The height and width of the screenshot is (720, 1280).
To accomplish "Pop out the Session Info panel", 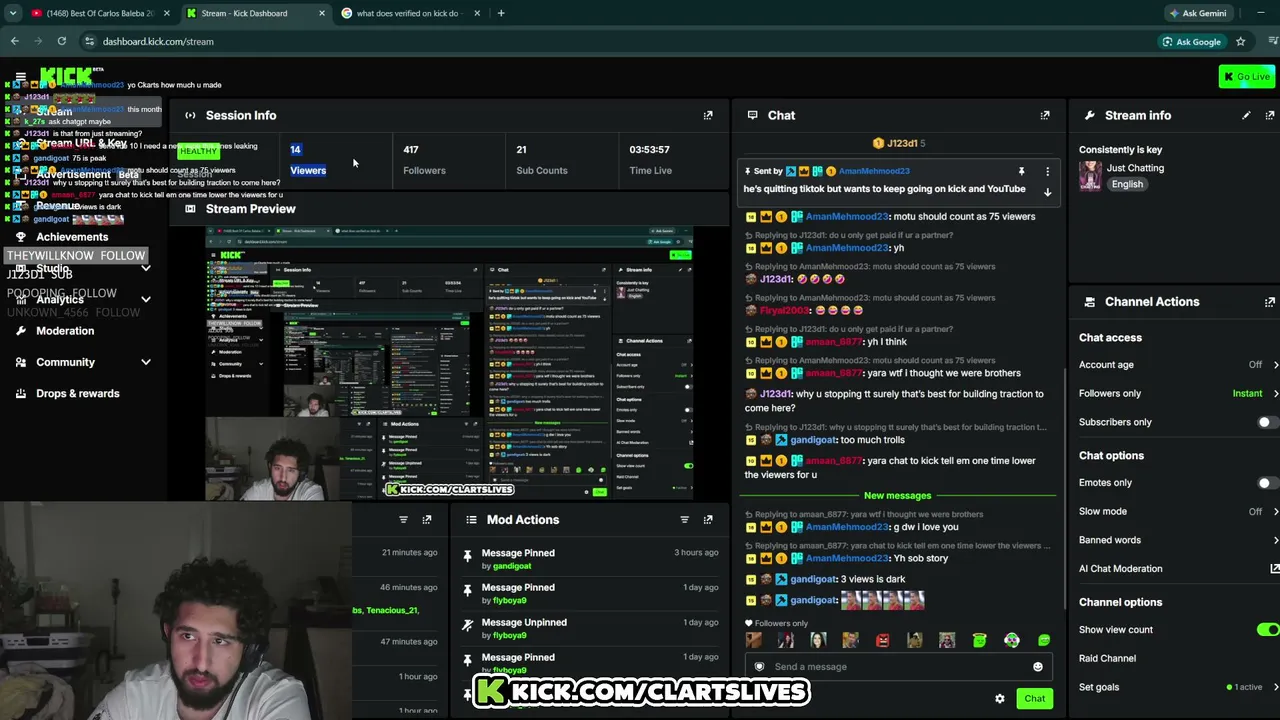I will [708, 115].
